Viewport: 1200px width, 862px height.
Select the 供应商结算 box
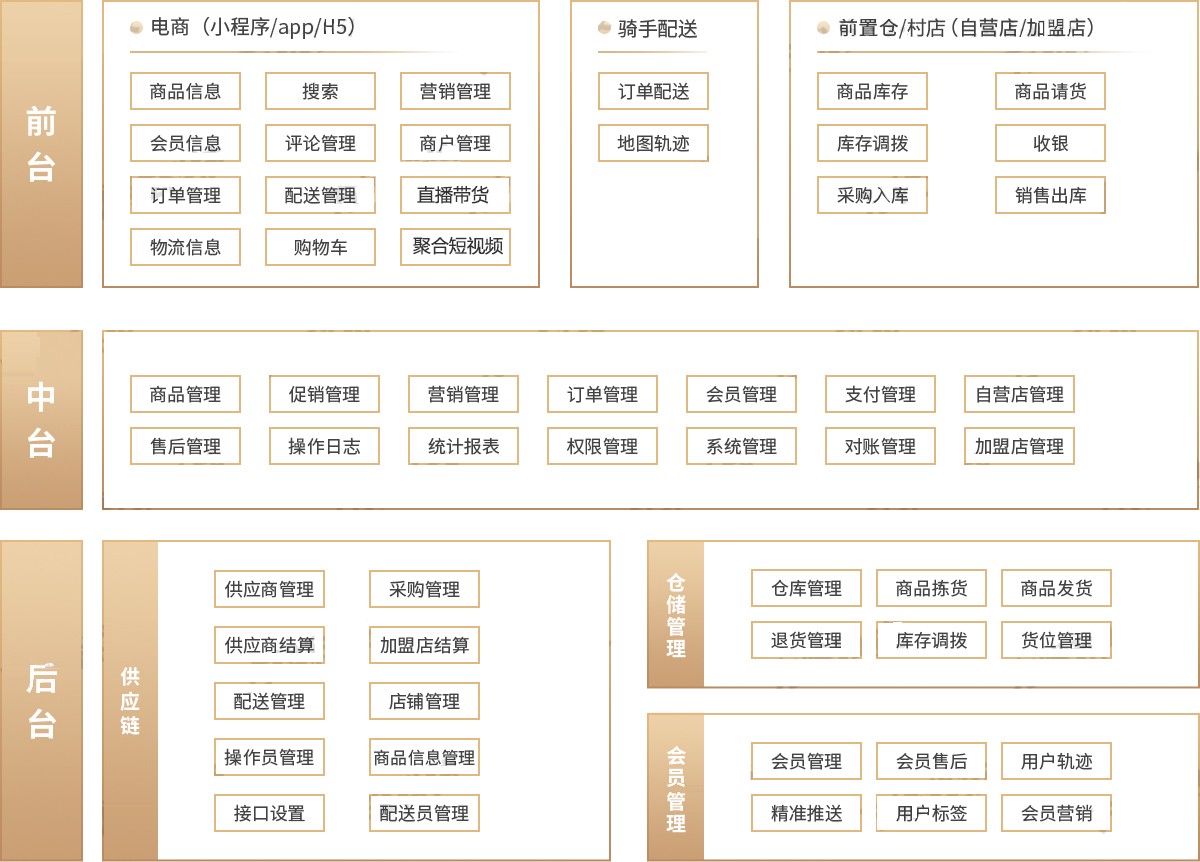coord(269,645)
